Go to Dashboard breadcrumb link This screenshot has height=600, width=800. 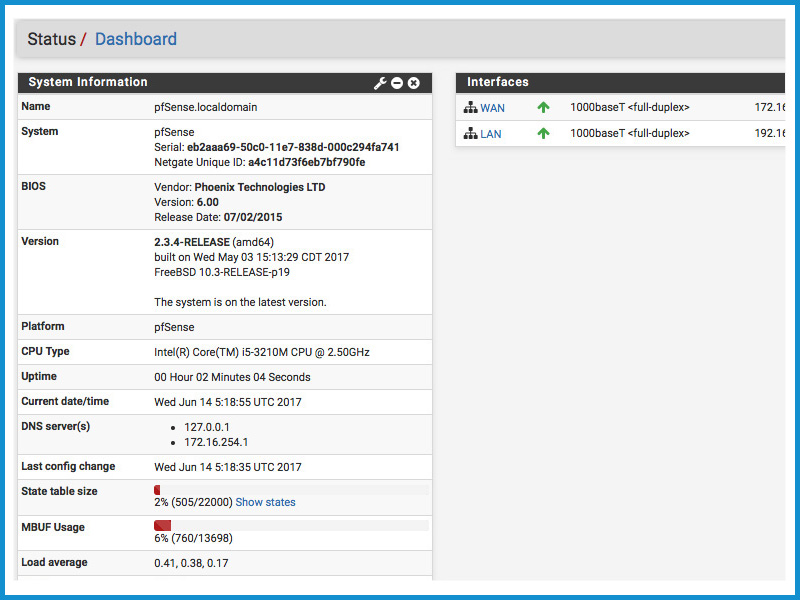136,39
